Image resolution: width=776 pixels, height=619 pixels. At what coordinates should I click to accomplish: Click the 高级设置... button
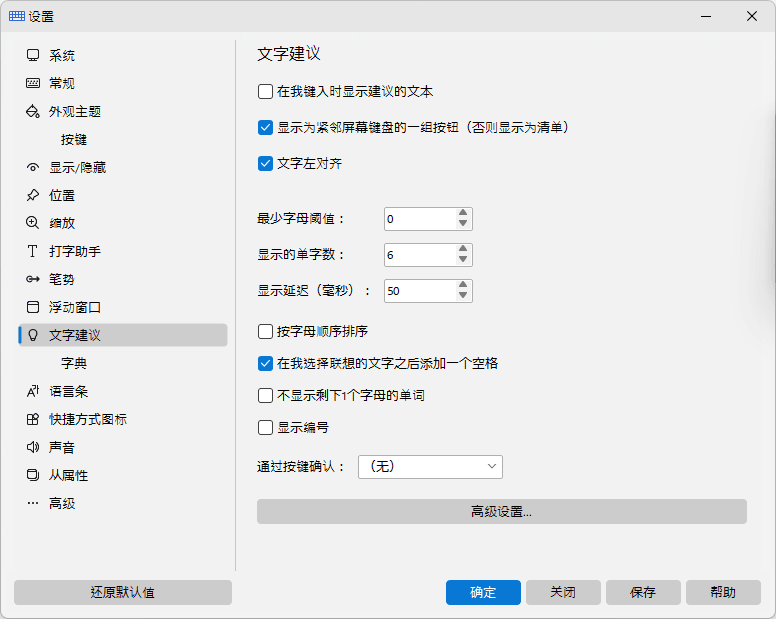(x=501, y=511)
